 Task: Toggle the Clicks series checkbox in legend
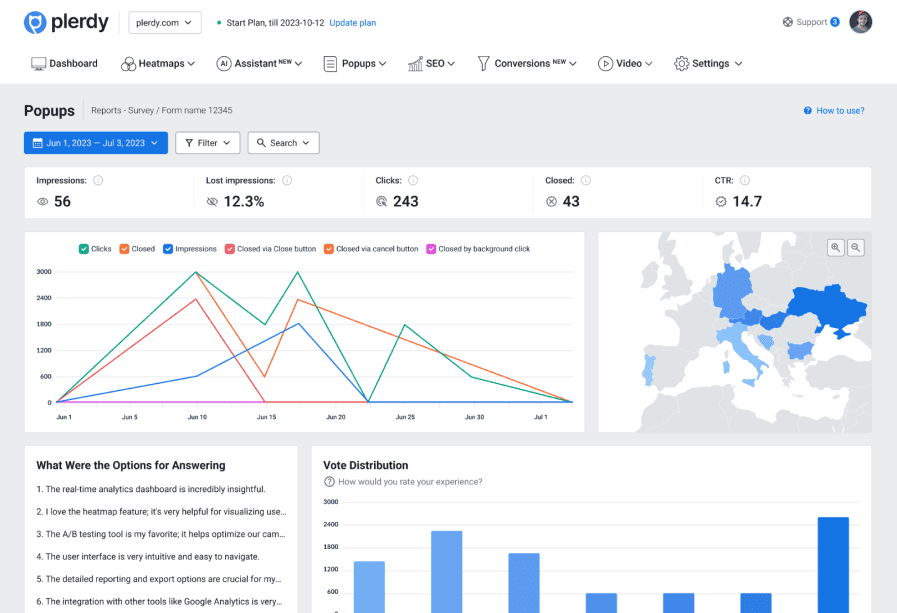pyautogui.click(x=84, y=249)
